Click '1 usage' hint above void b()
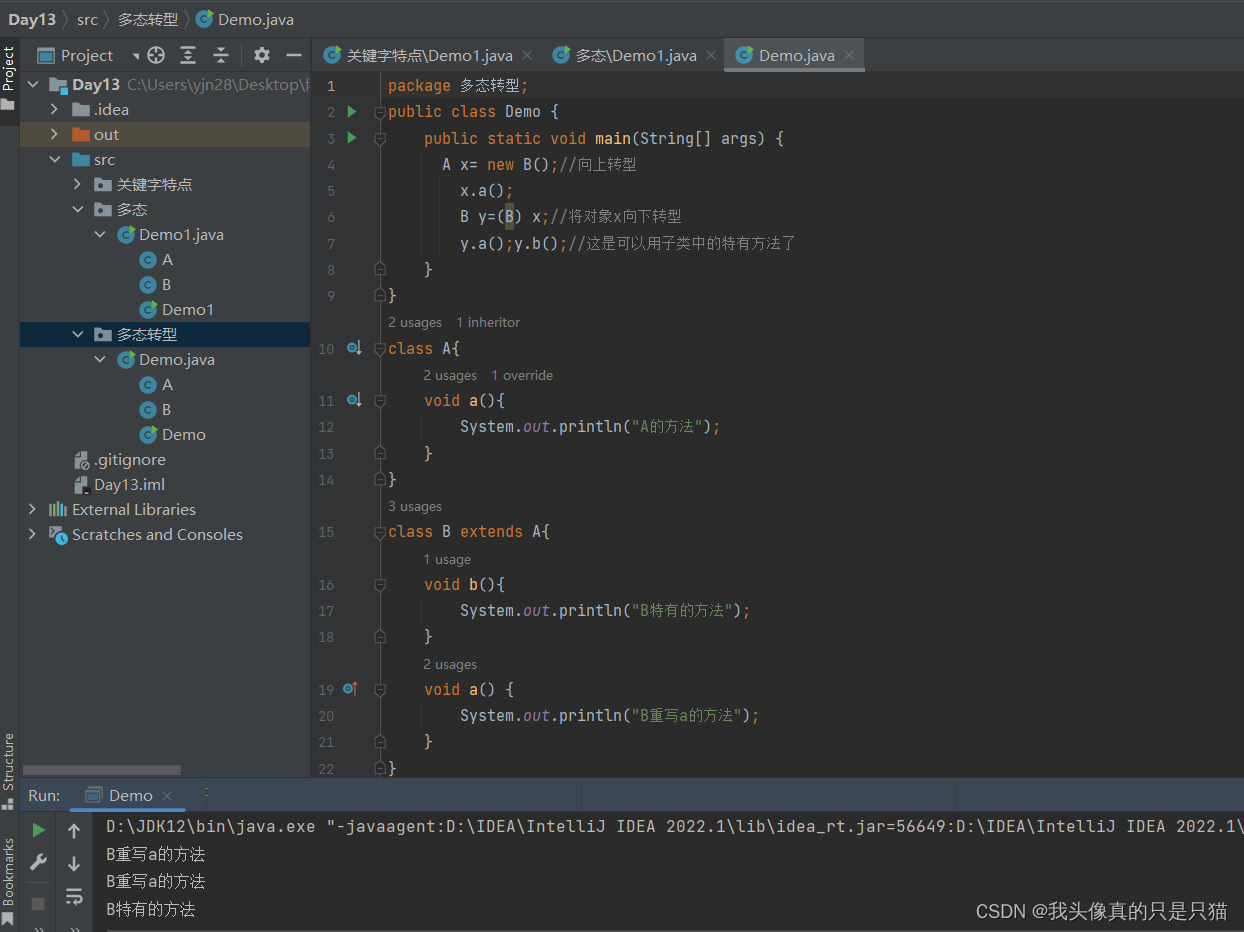This screenshot has height=932, width=1244. (447, 559)
